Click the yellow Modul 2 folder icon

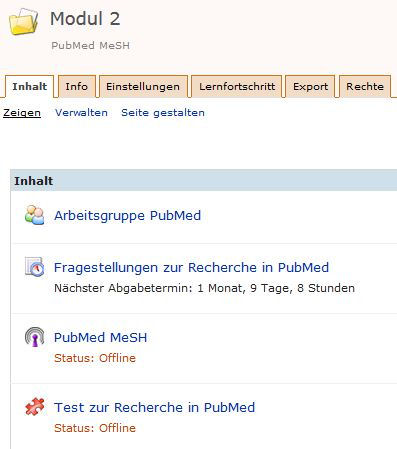(23, 21)
